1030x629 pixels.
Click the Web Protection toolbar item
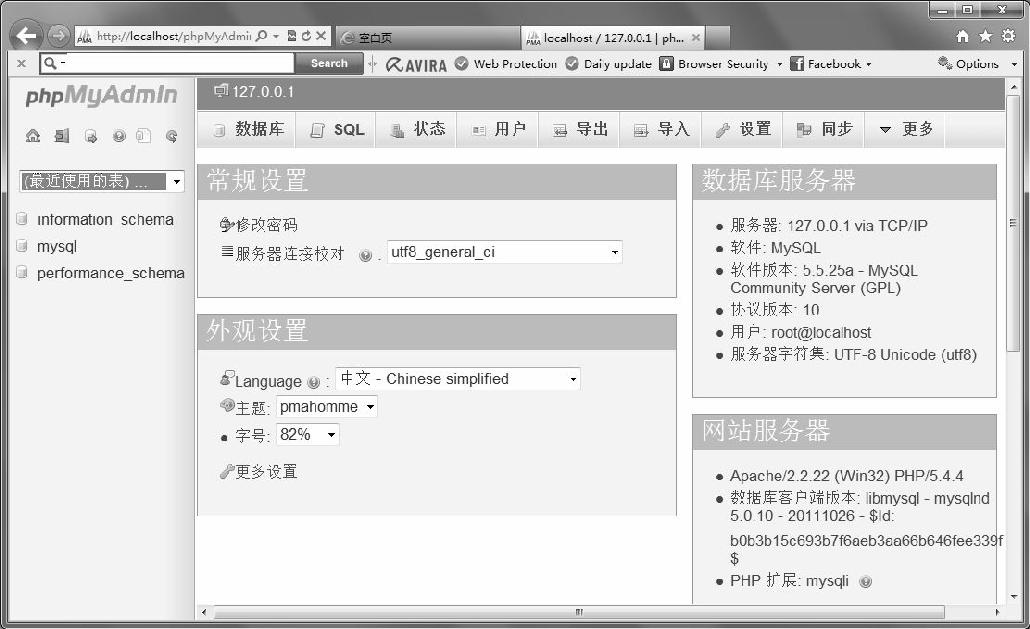(506, 64)
